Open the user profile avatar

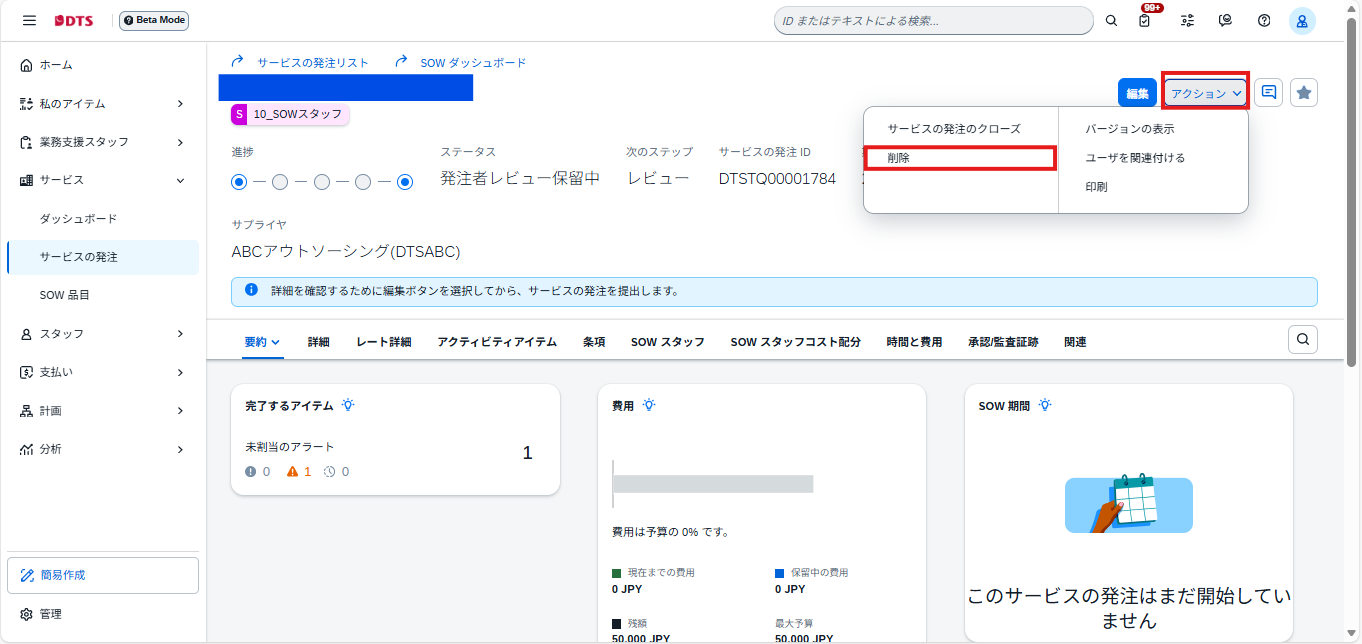click(x=1302, y=21)
